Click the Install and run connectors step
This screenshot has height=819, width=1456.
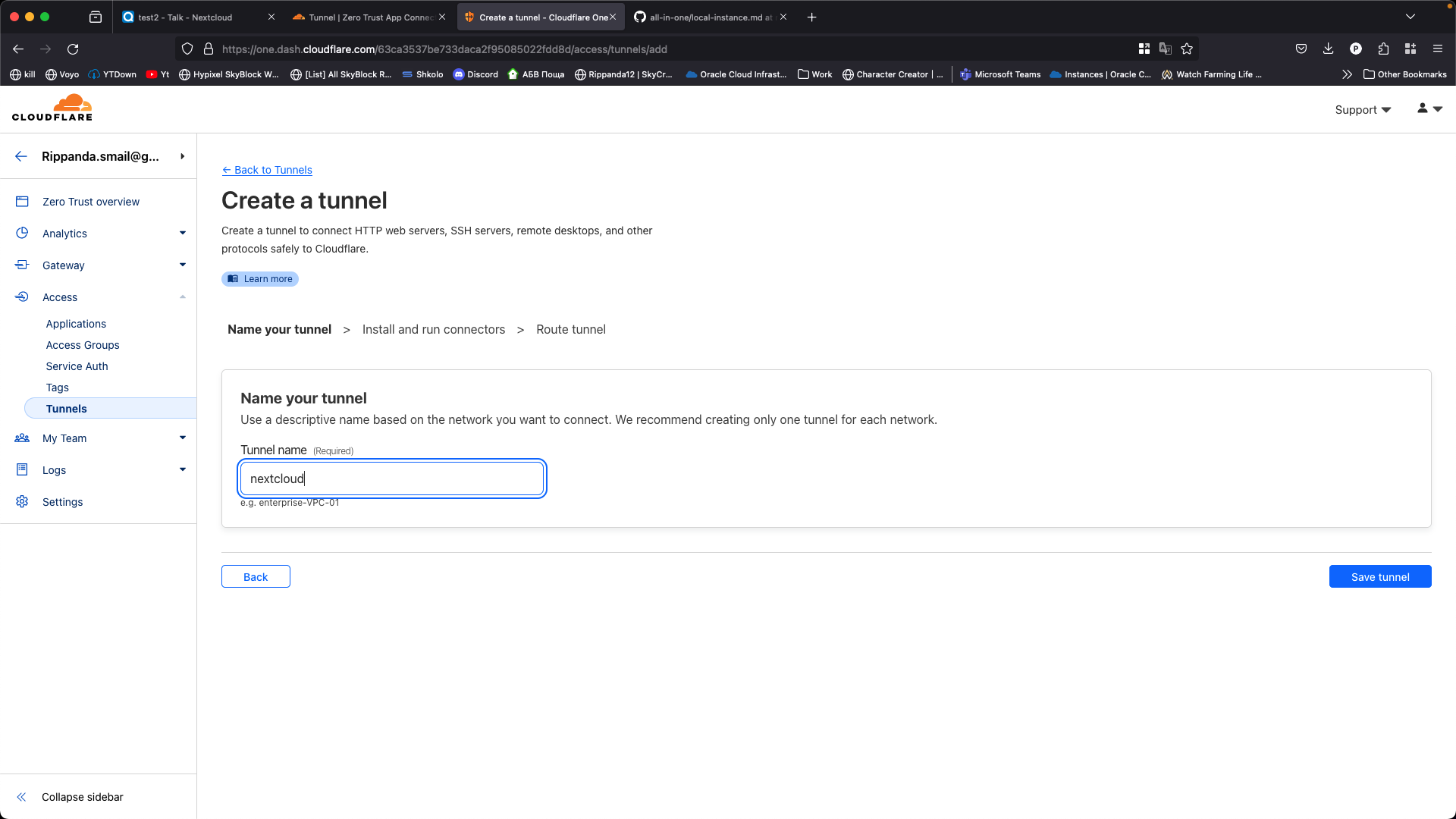pos(434,329)
